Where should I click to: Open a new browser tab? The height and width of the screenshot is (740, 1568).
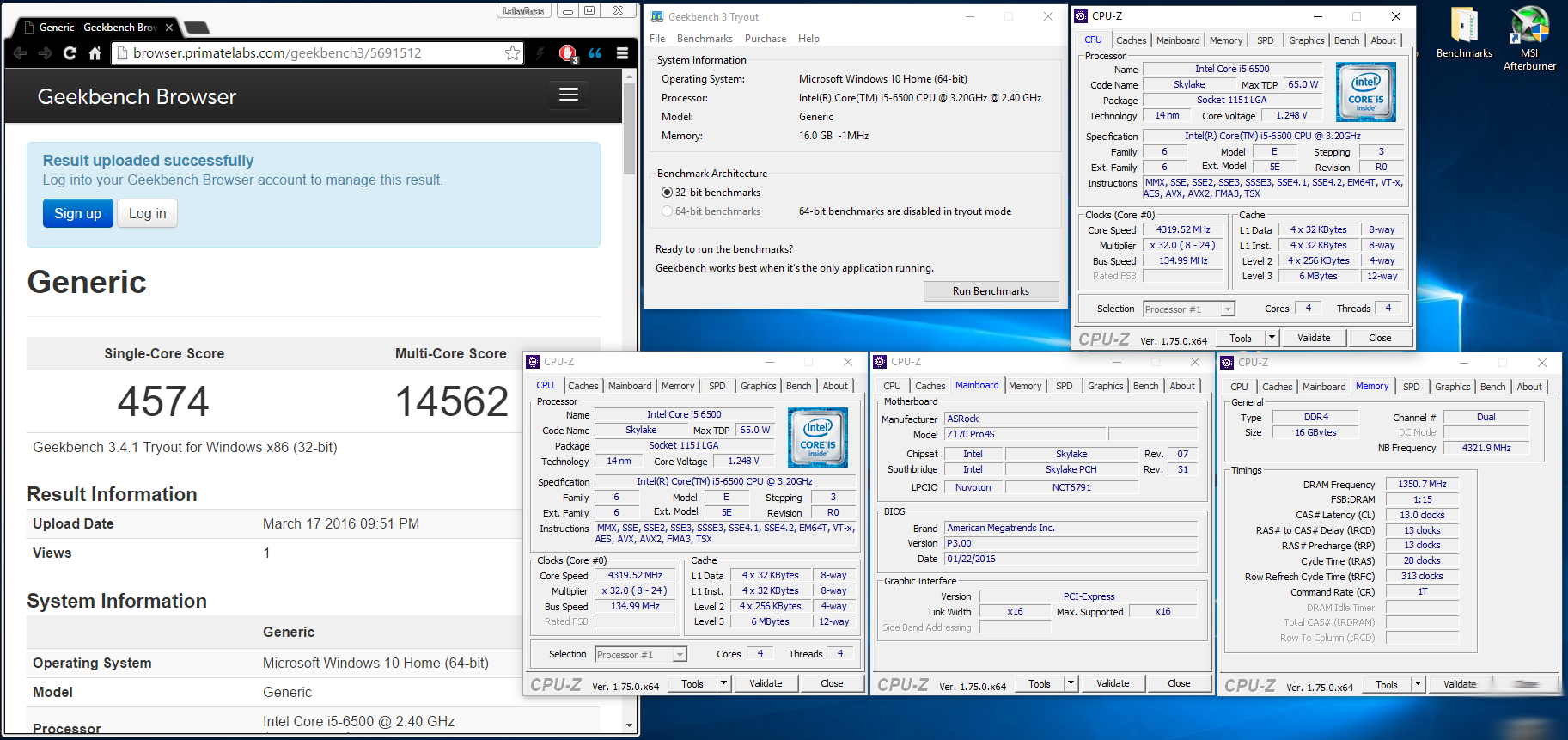197,28
